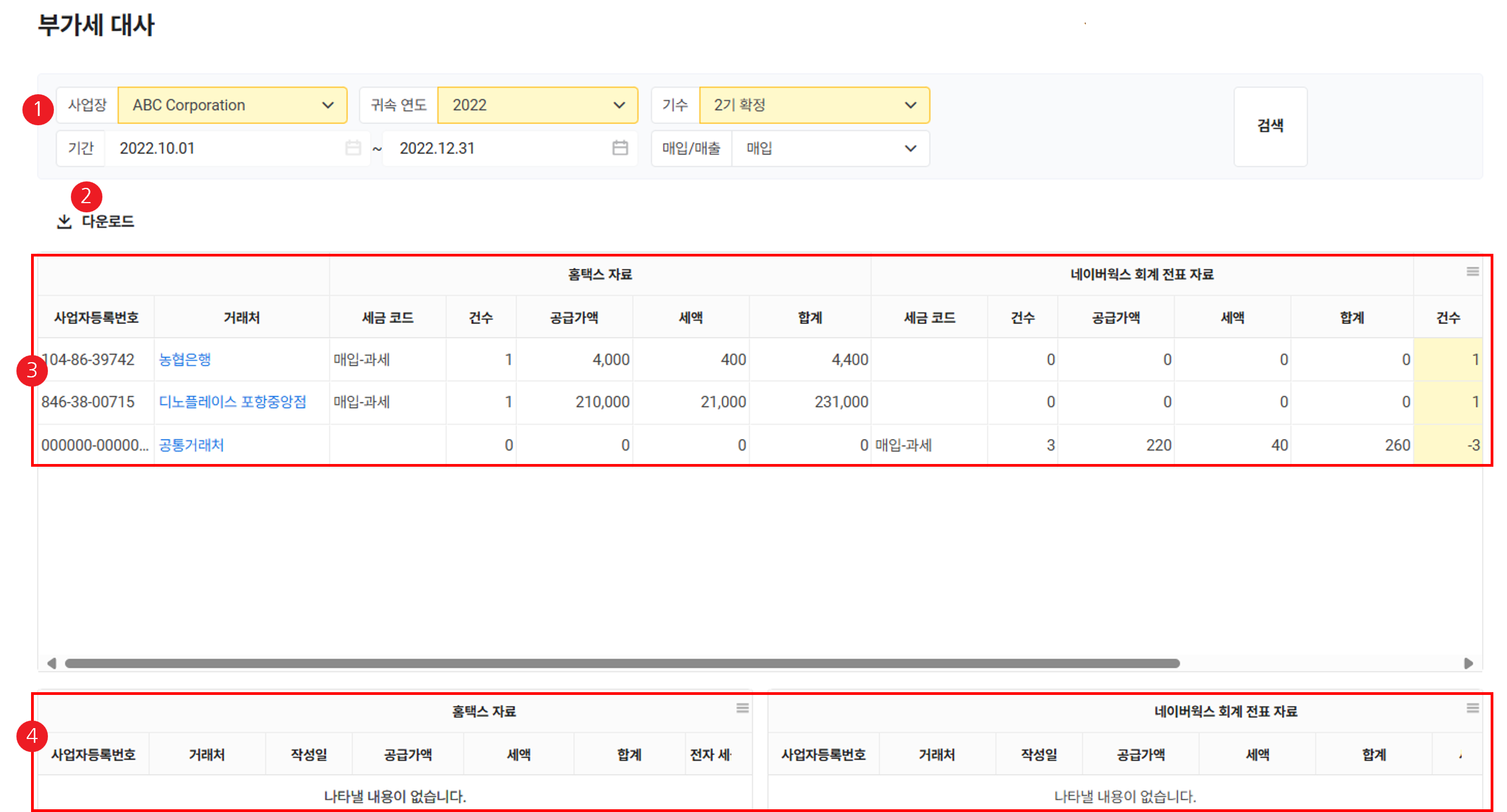The image size is (1507, 812).
Task: Click the horizontal scrollbar thumb
Action: 621,663
